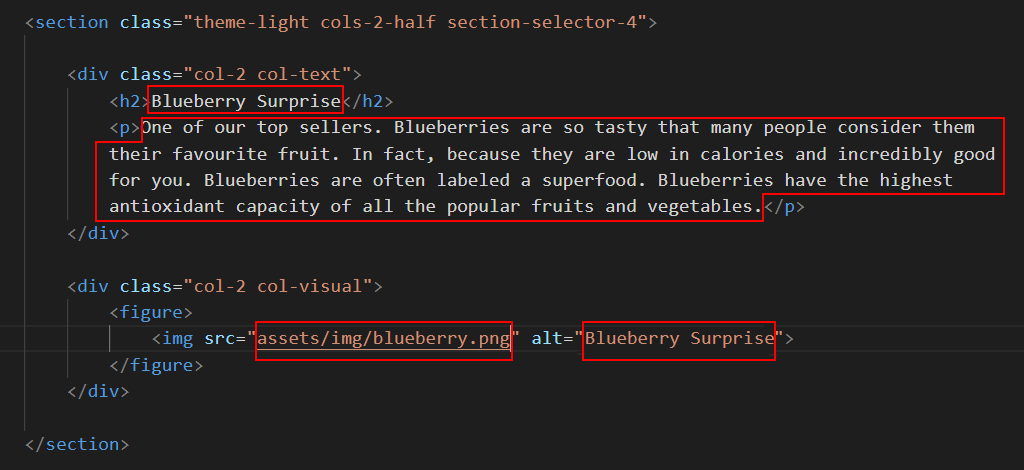The image size is (1024, 470).
Task: Place cursor in the h2 Blueberry Surprise heading text
Action: tap(246, 101)
